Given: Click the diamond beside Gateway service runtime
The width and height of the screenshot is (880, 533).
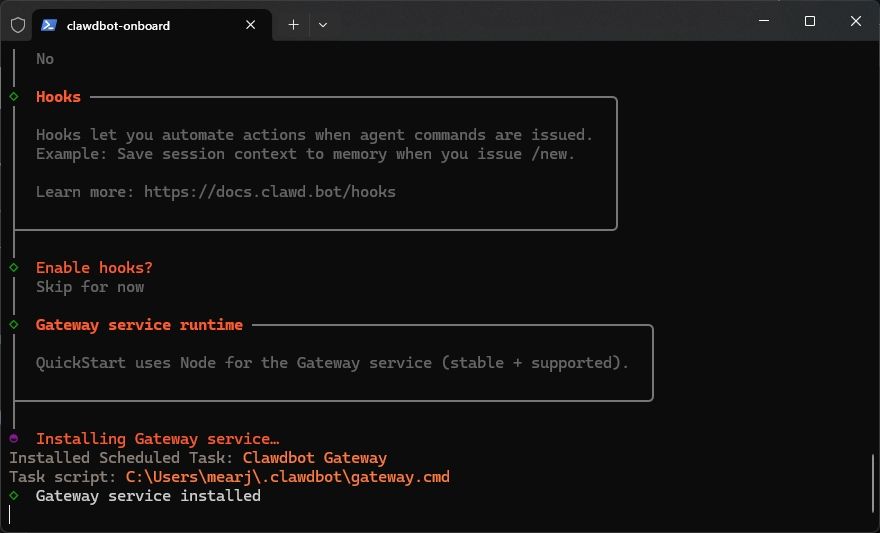Looking at the screenshot, I should (14, 324).
